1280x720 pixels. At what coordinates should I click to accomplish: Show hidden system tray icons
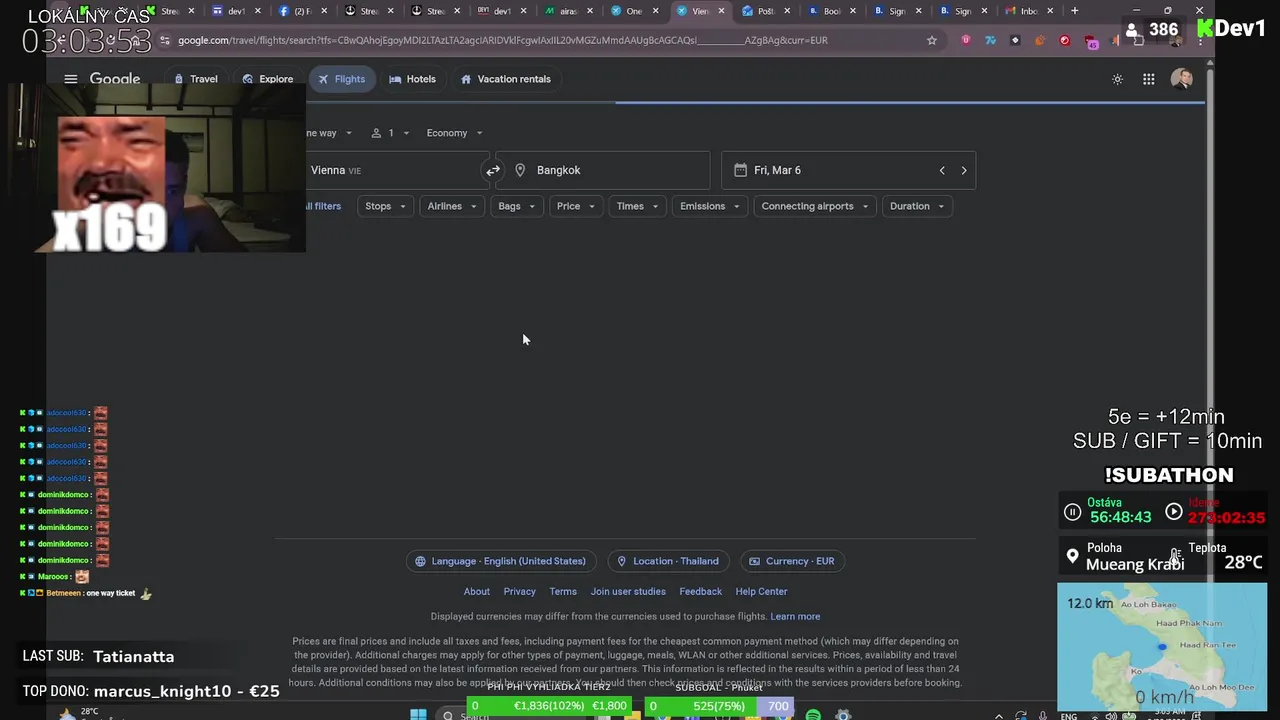(x=998, y=716)
